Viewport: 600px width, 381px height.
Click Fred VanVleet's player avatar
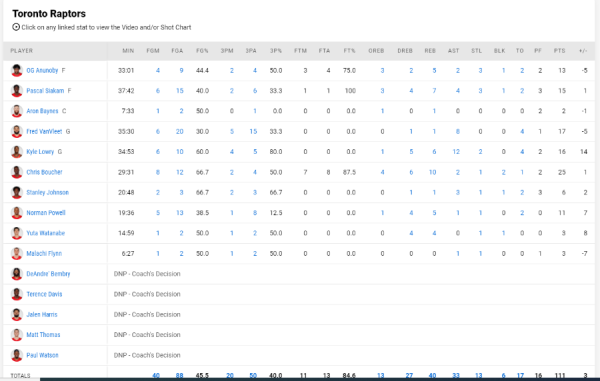coord(16,131)
